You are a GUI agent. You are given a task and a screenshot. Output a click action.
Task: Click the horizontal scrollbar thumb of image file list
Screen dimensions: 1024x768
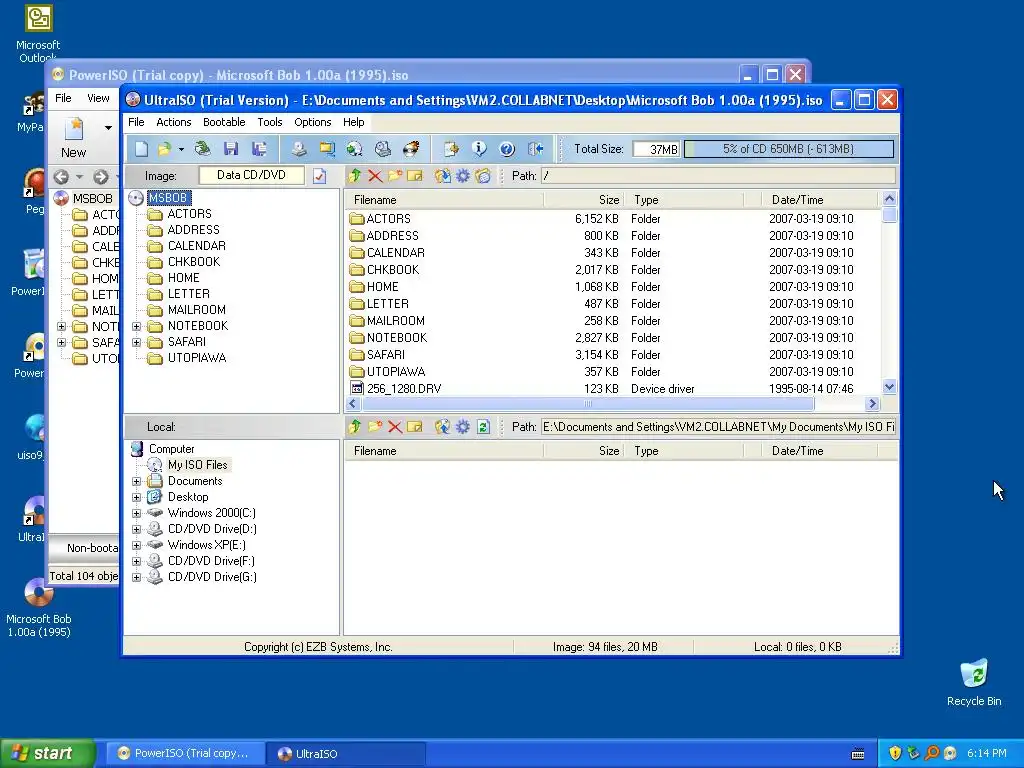click(588, 404)
